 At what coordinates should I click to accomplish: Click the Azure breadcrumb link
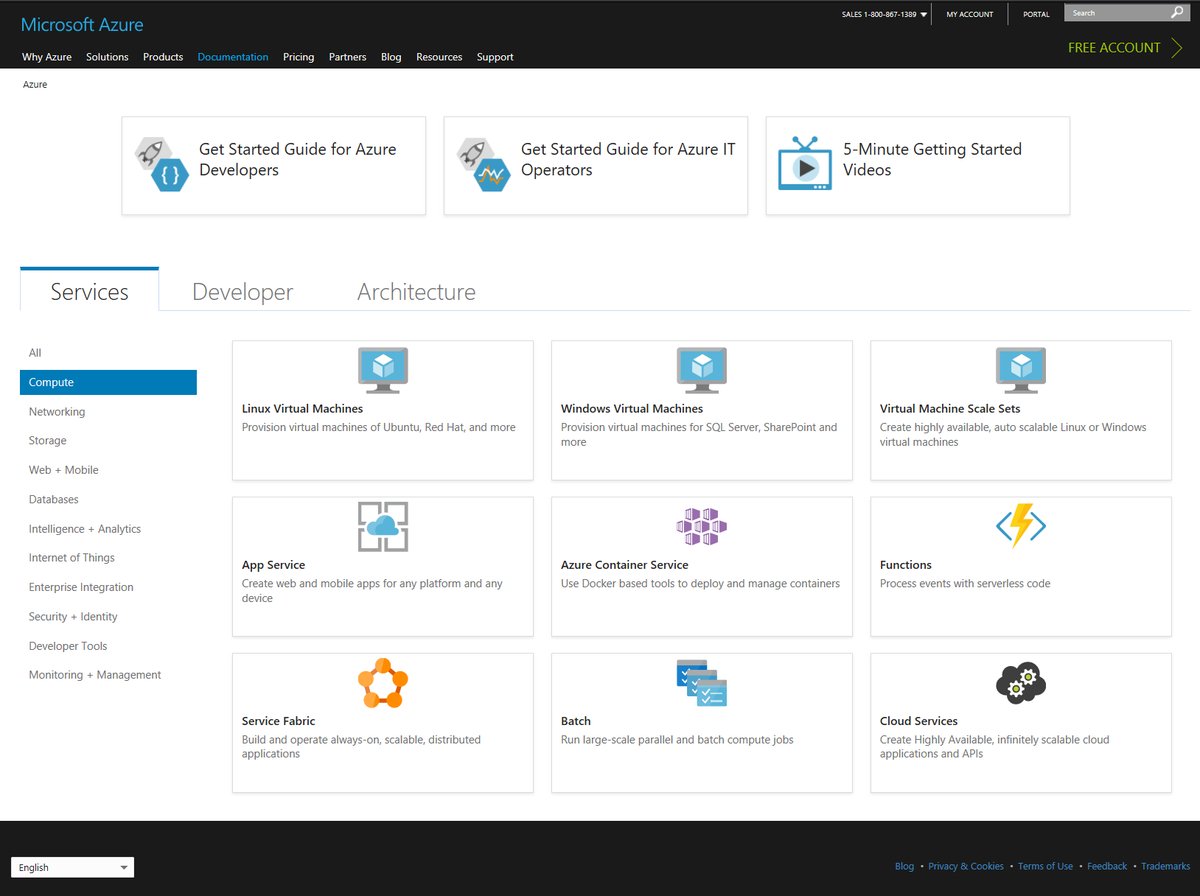click(x=35, y=85)
